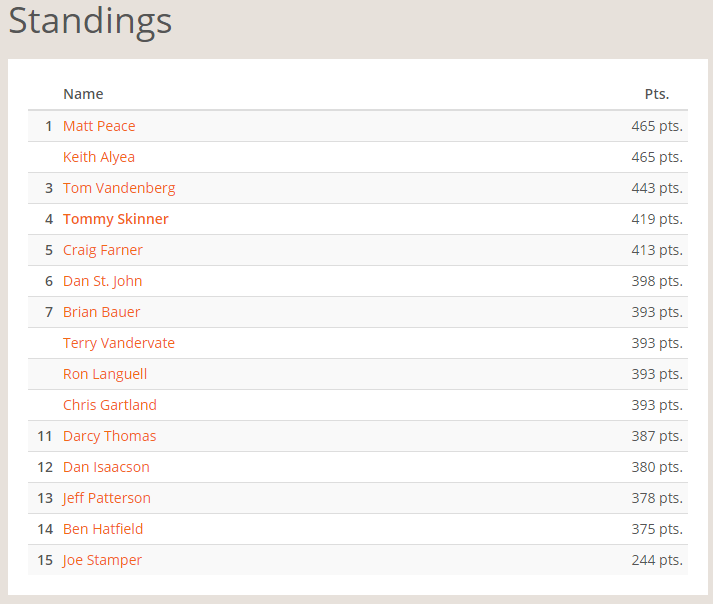Open the Dan St. John link

[x=103, y=281]
